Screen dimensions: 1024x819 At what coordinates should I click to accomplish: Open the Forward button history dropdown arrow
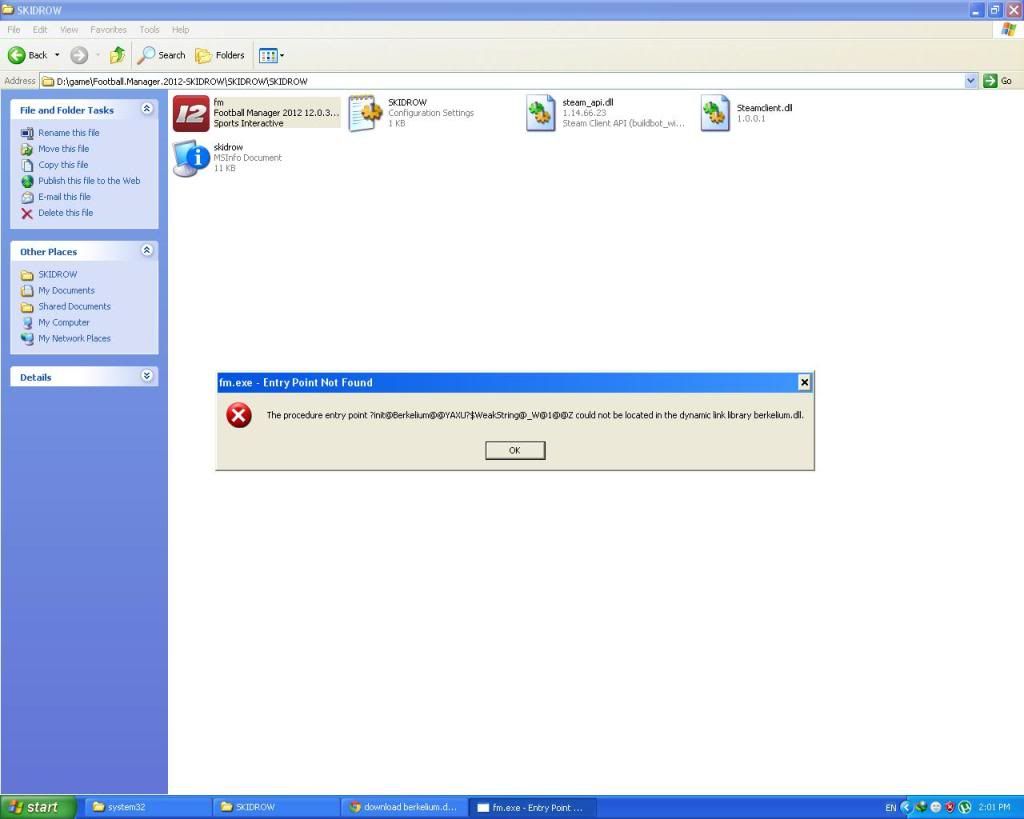tap(97, 56)
